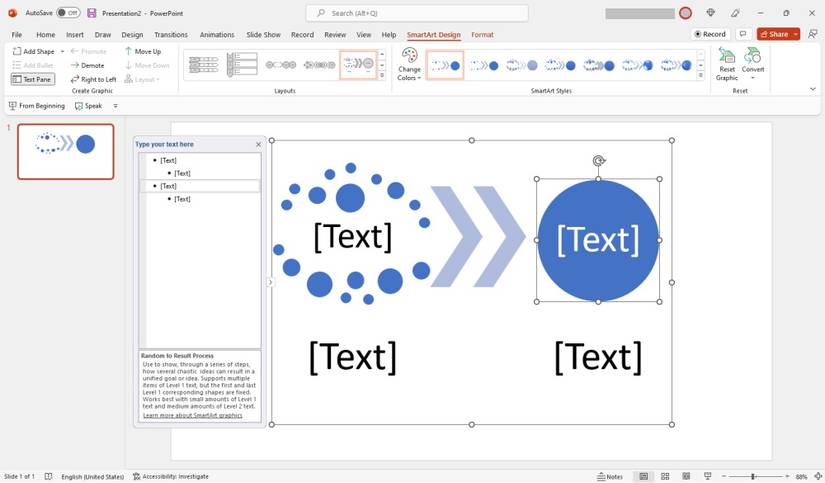The image size is (825, 483).
Task: Open the Transitions tab
Action: coord(171,35)
